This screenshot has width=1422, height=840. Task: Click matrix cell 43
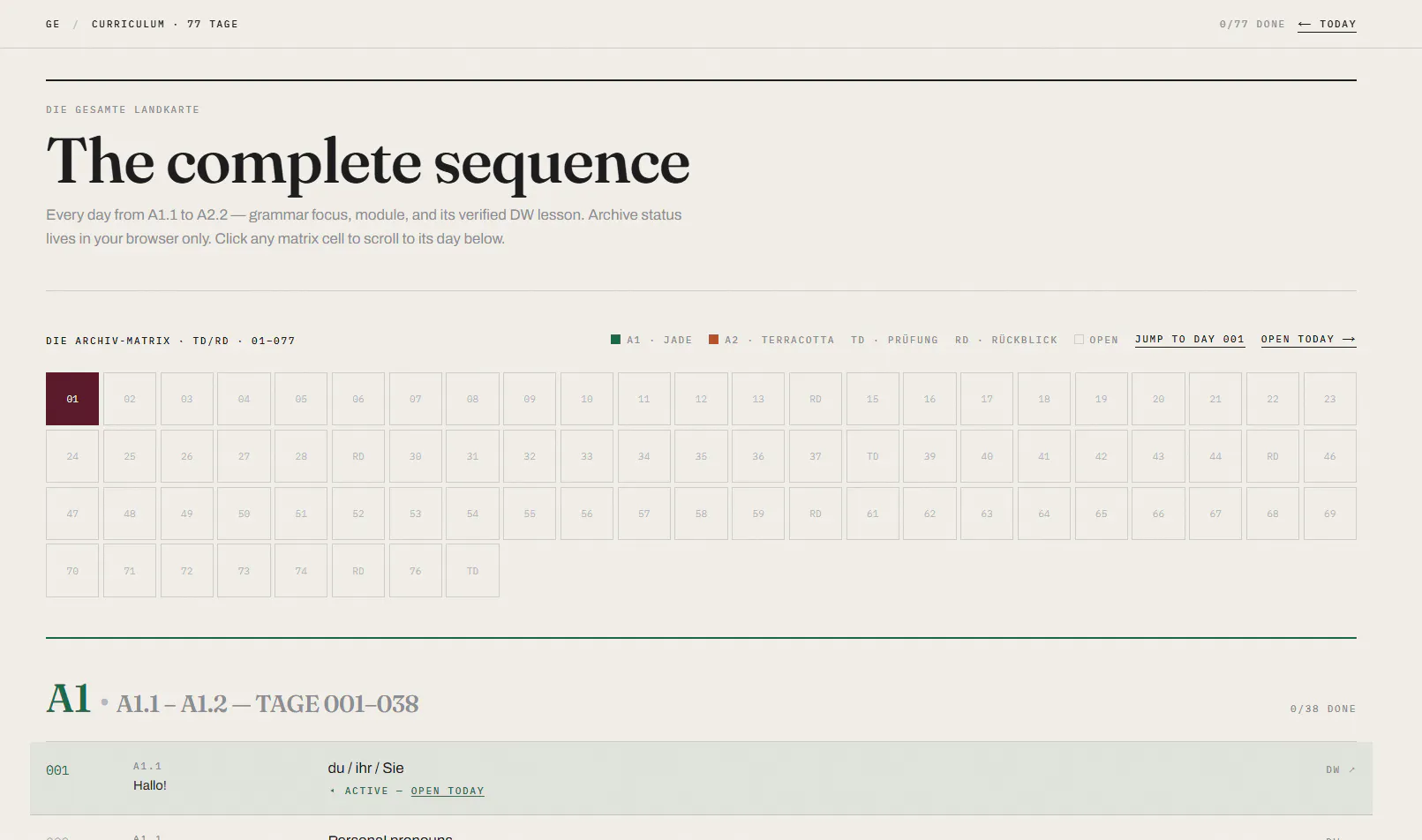point(1158,456)
